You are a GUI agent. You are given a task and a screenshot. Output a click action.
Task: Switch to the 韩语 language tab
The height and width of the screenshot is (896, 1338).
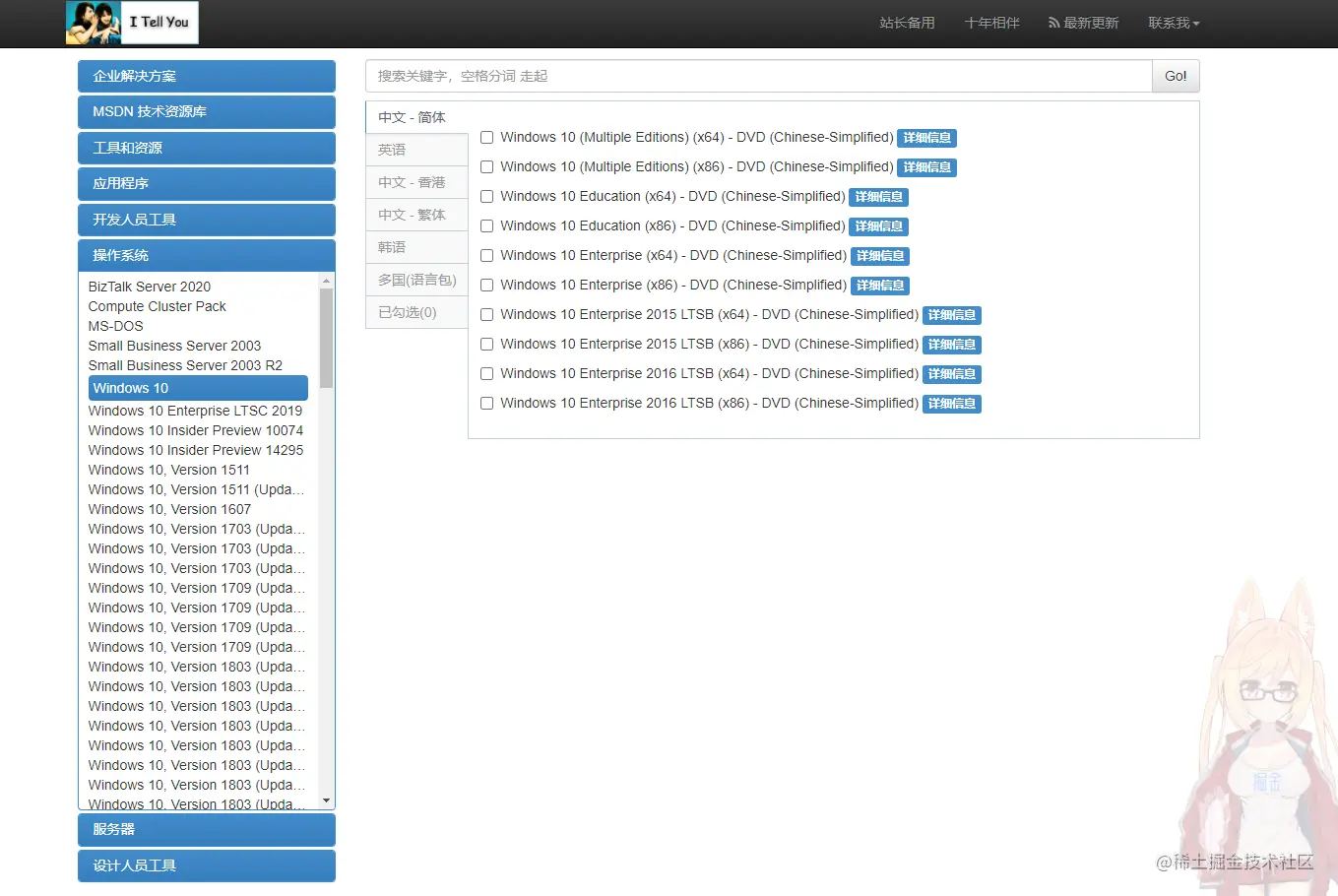(x=416, y=247)
